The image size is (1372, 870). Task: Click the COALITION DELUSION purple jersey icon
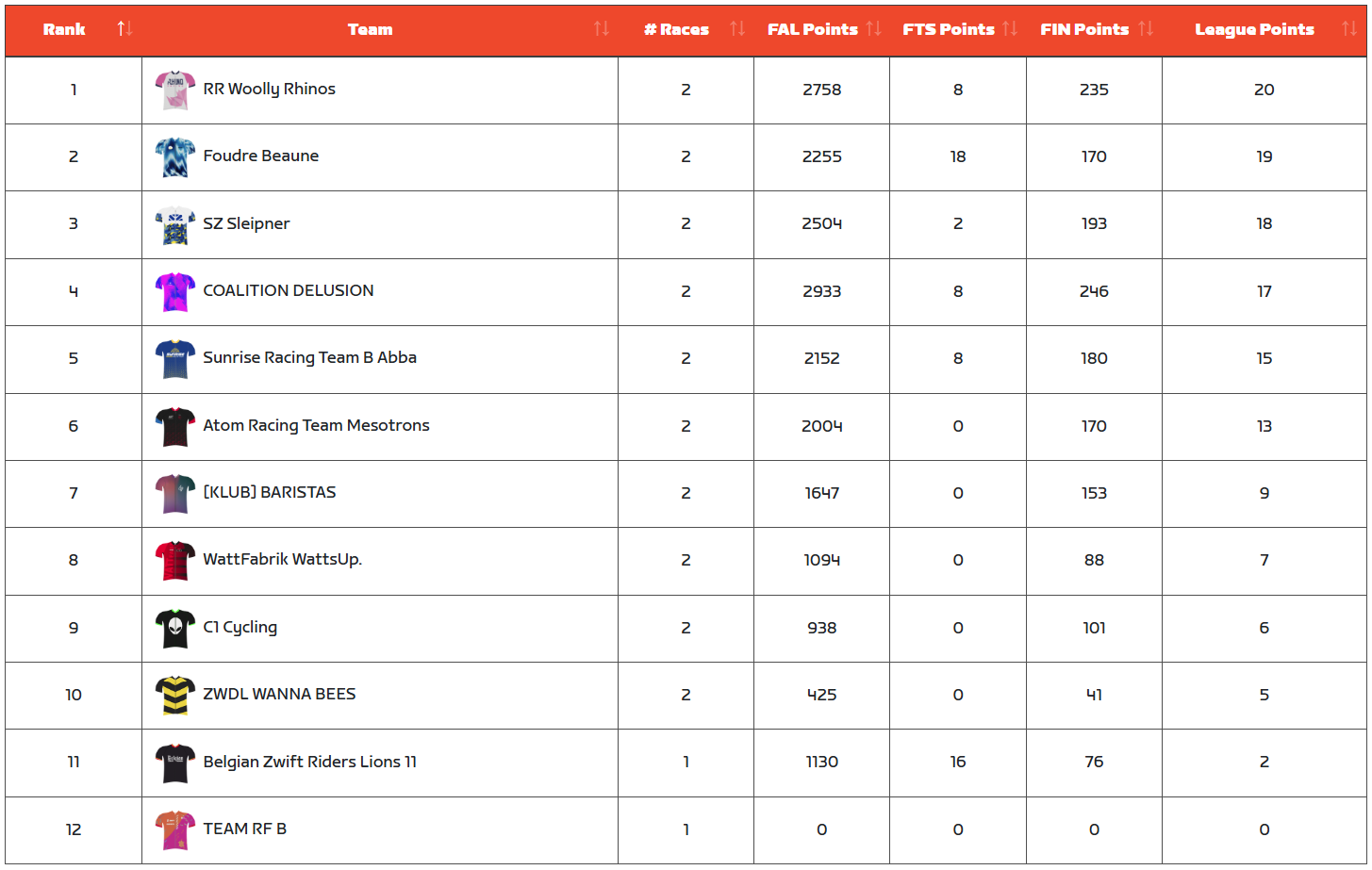(x=174, y=292)
